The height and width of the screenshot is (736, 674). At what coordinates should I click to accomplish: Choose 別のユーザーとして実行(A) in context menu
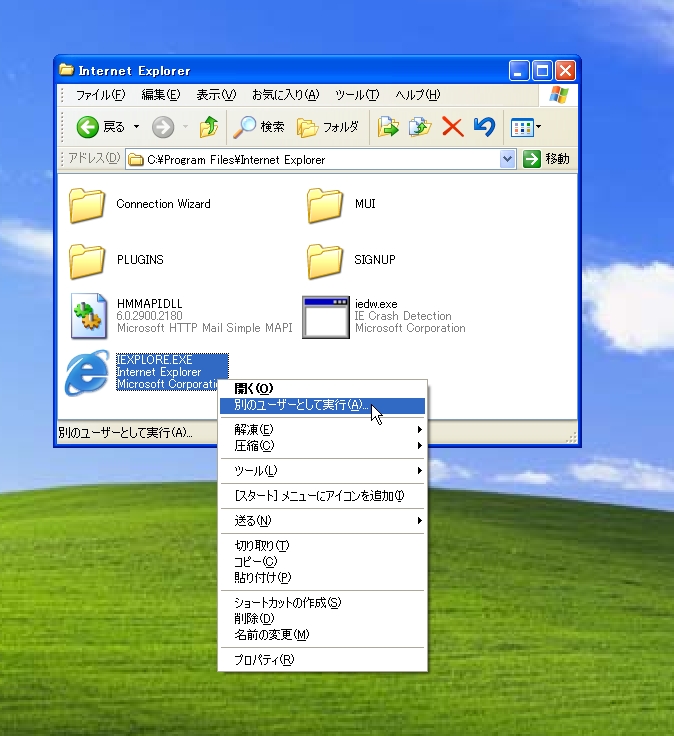[322, 405]
